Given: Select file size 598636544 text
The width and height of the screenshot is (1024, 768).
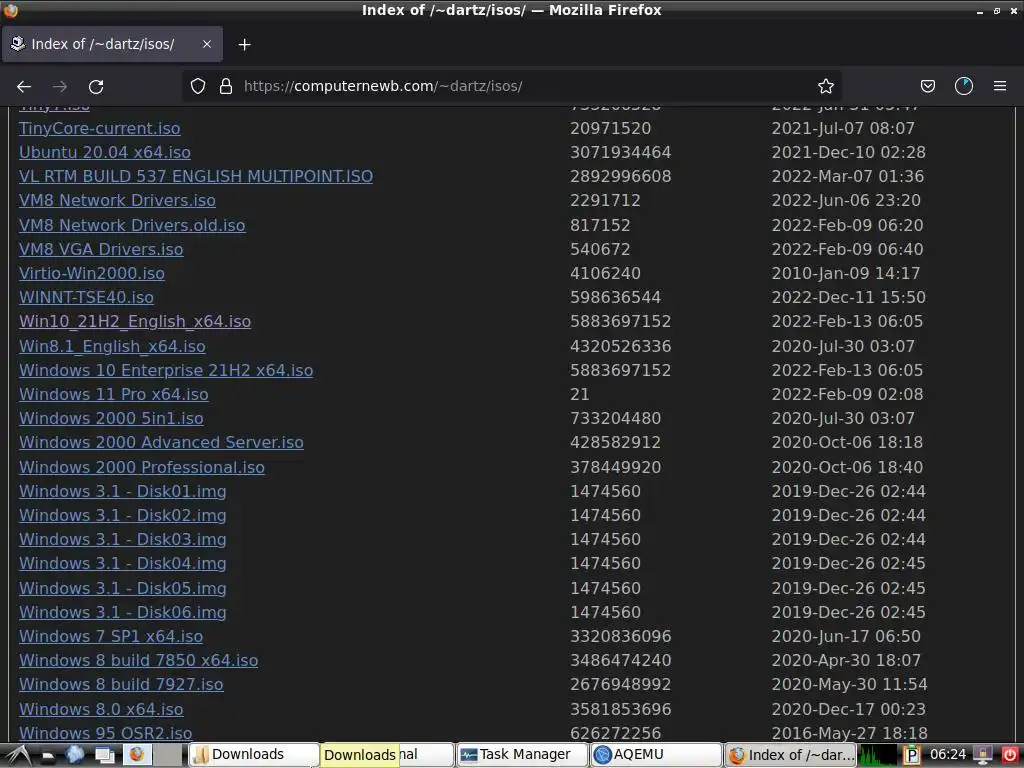Looking at the screenshot, I should 615,297.
